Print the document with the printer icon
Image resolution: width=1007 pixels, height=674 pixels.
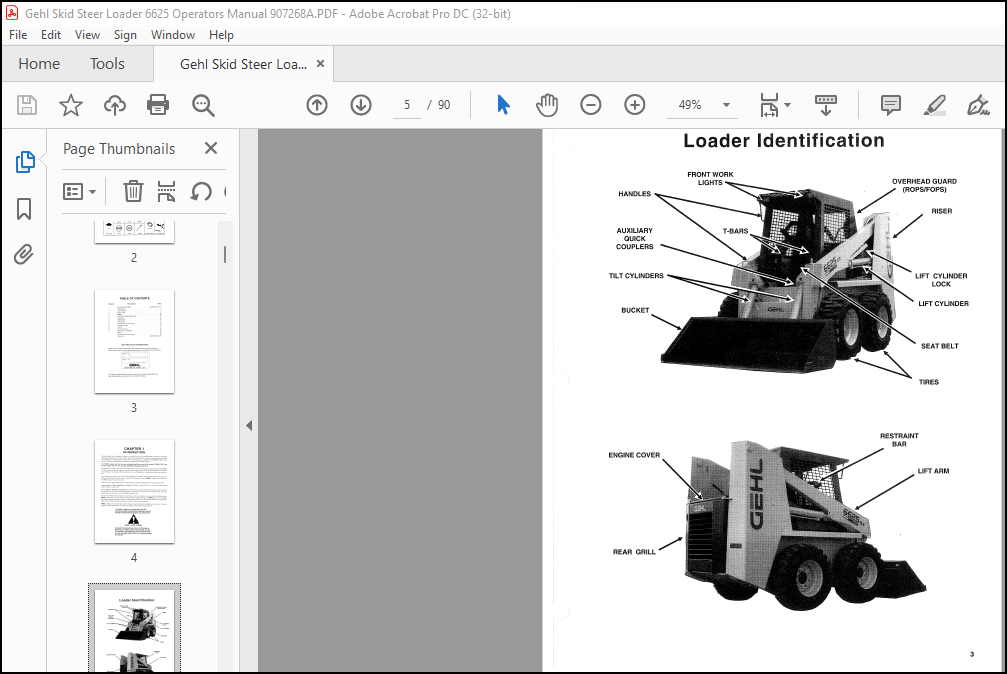click(158, 105)
